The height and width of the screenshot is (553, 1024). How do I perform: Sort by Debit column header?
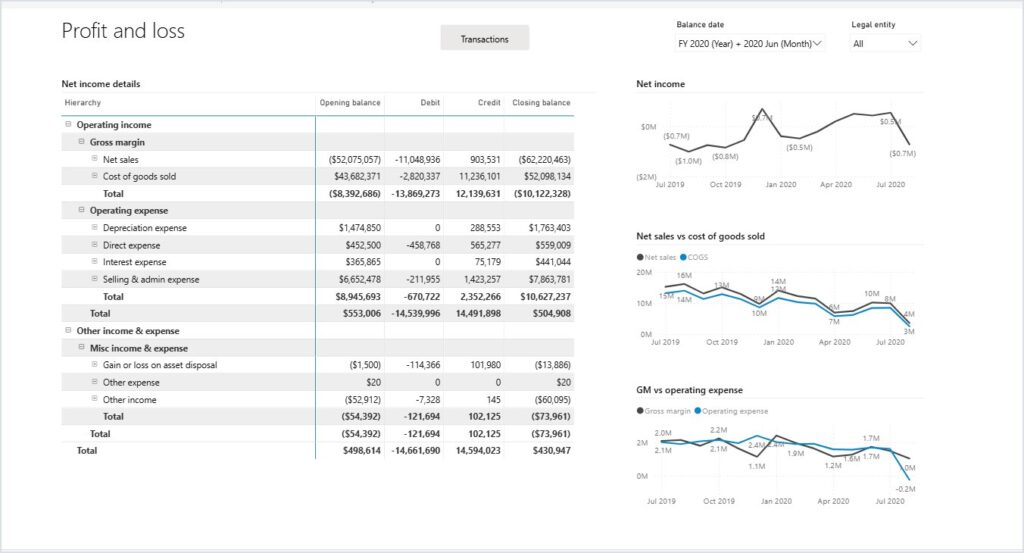click(x=430, y=103)
